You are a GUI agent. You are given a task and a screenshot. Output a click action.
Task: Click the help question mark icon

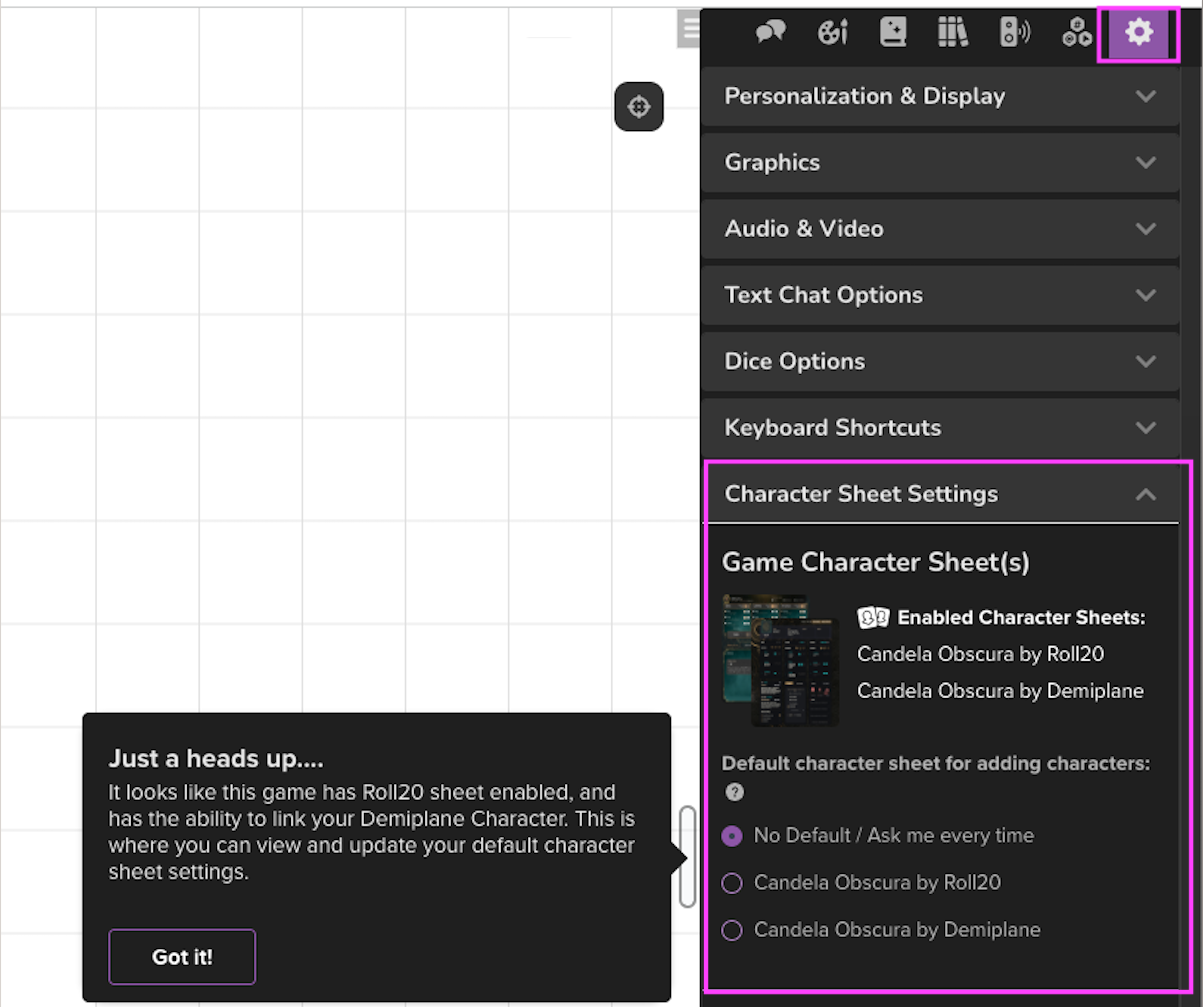[735, 792]
